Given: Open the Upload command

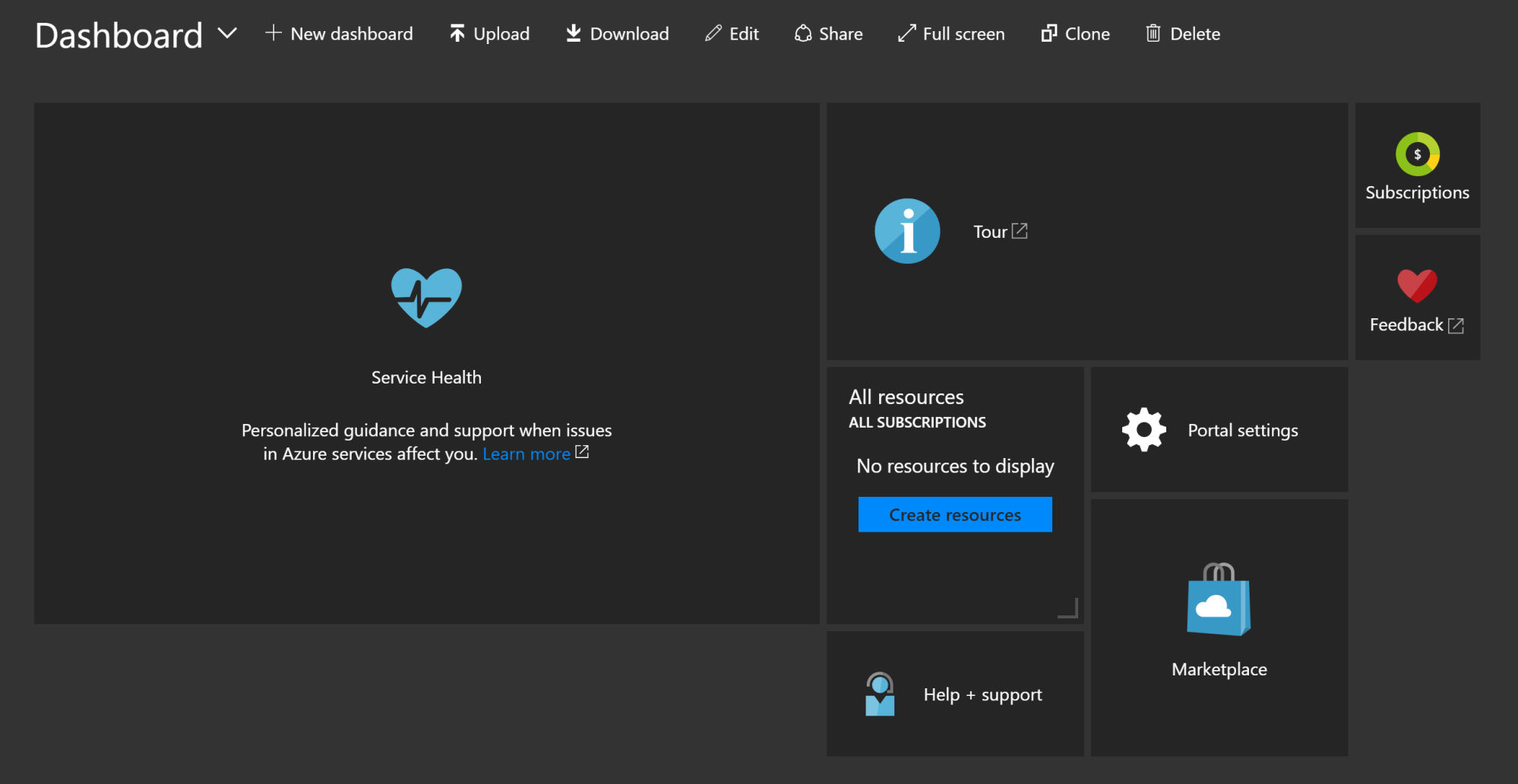Looking at the screenshot, I should [x=501, y=34].
